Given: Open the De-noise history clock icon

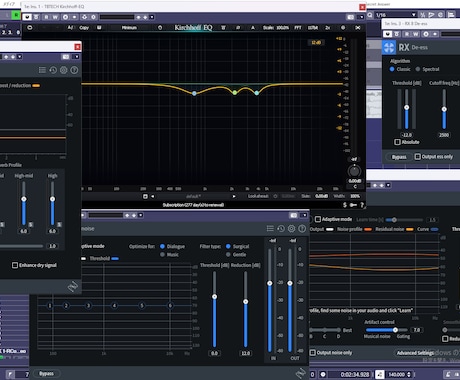Looking at the screenshot, I should click(281, 229).
